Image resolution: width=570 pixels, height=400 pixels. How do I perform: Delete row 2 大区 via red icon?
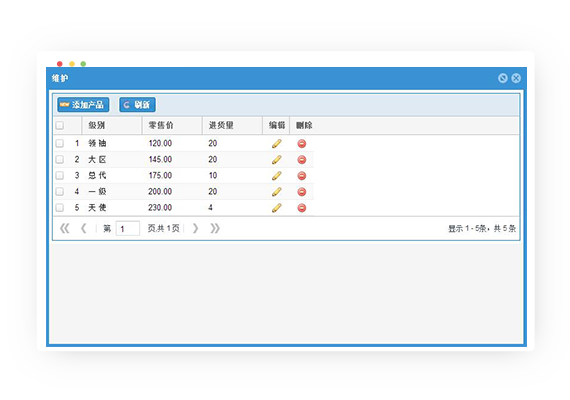coord(302,160)
